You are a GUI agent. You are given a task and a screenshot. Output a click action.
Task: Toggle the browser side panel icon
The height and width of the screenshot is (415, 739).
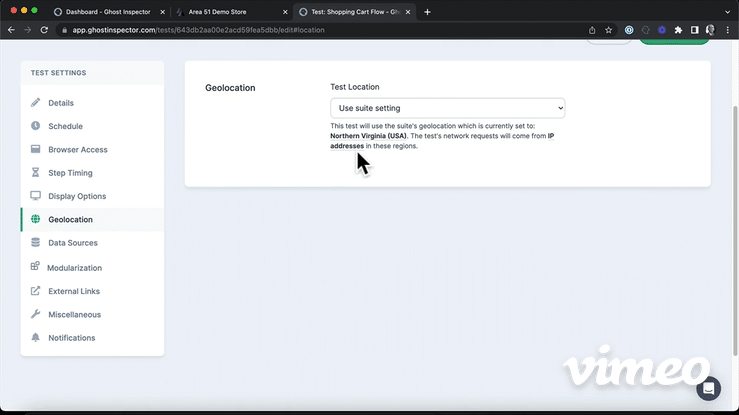click(695, 30)
